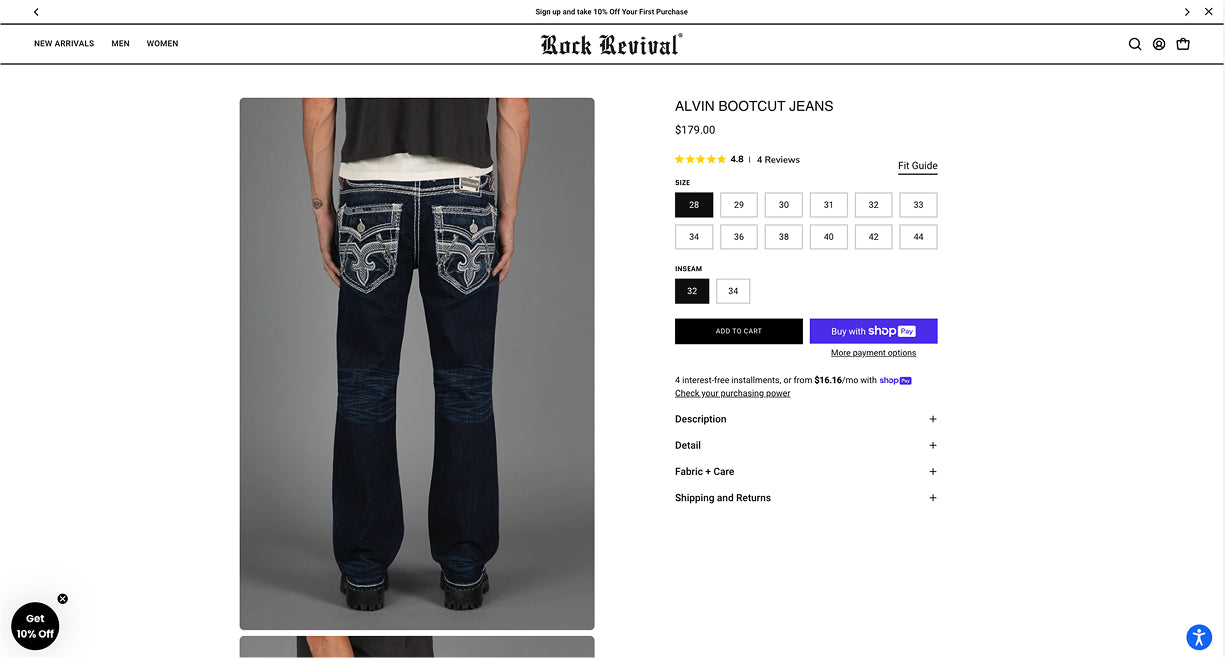Show next announcement with right arrow
The image size is (1226, 658).
(x=1187, y=12)
